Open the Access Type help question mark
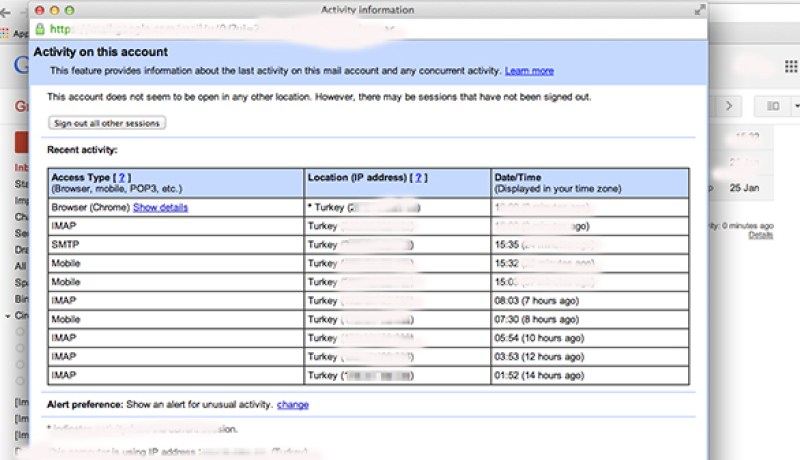 point(121,177)
